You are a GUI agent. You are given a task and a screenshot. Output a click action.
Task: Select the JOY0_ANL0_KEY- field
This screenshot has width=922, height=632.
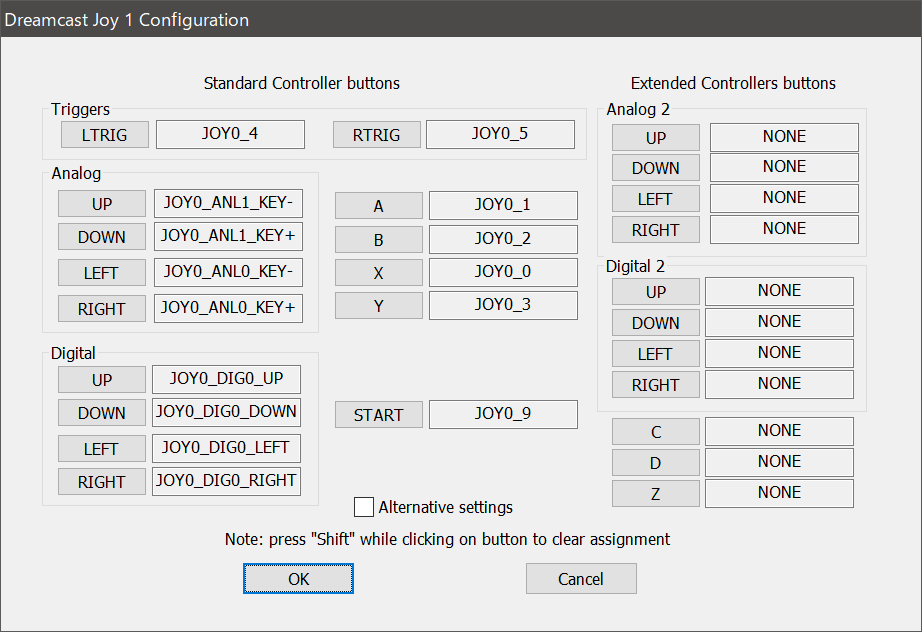(x=228, y=272)
